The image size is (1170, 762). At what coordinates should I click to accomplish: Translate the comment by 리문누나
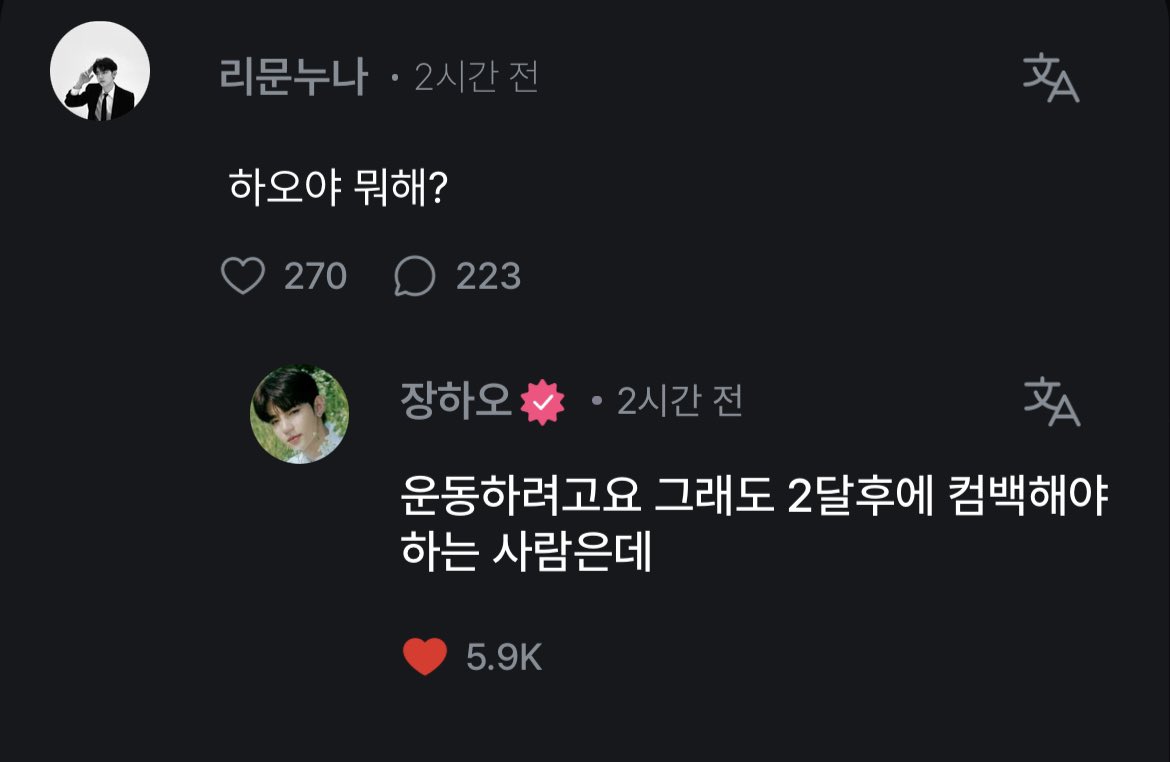(x=1051, y=78)
